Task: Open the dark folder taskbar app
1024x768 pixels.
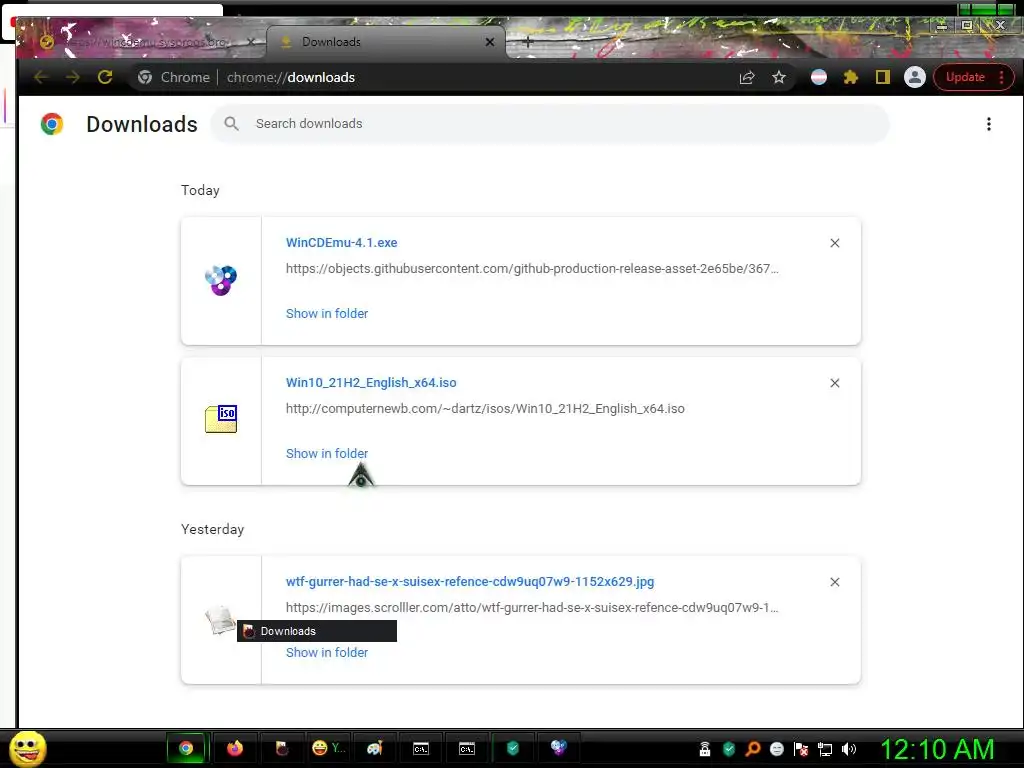Action: (x=281, y=748)
